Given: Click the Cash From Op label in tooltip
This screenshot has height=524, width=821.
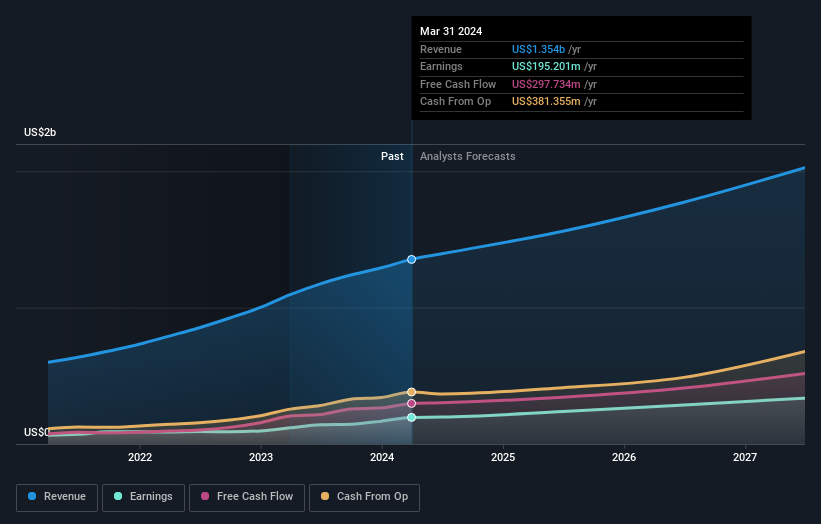Looking at the screenshot, I should (456, 102).
